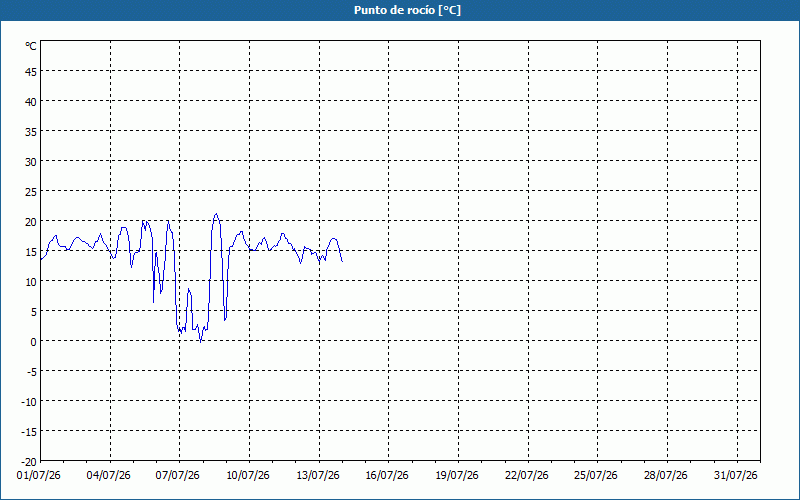Screen dimensions: 800x500
Task: Select the 13/07/26 date label
Action: pos(318,476)
